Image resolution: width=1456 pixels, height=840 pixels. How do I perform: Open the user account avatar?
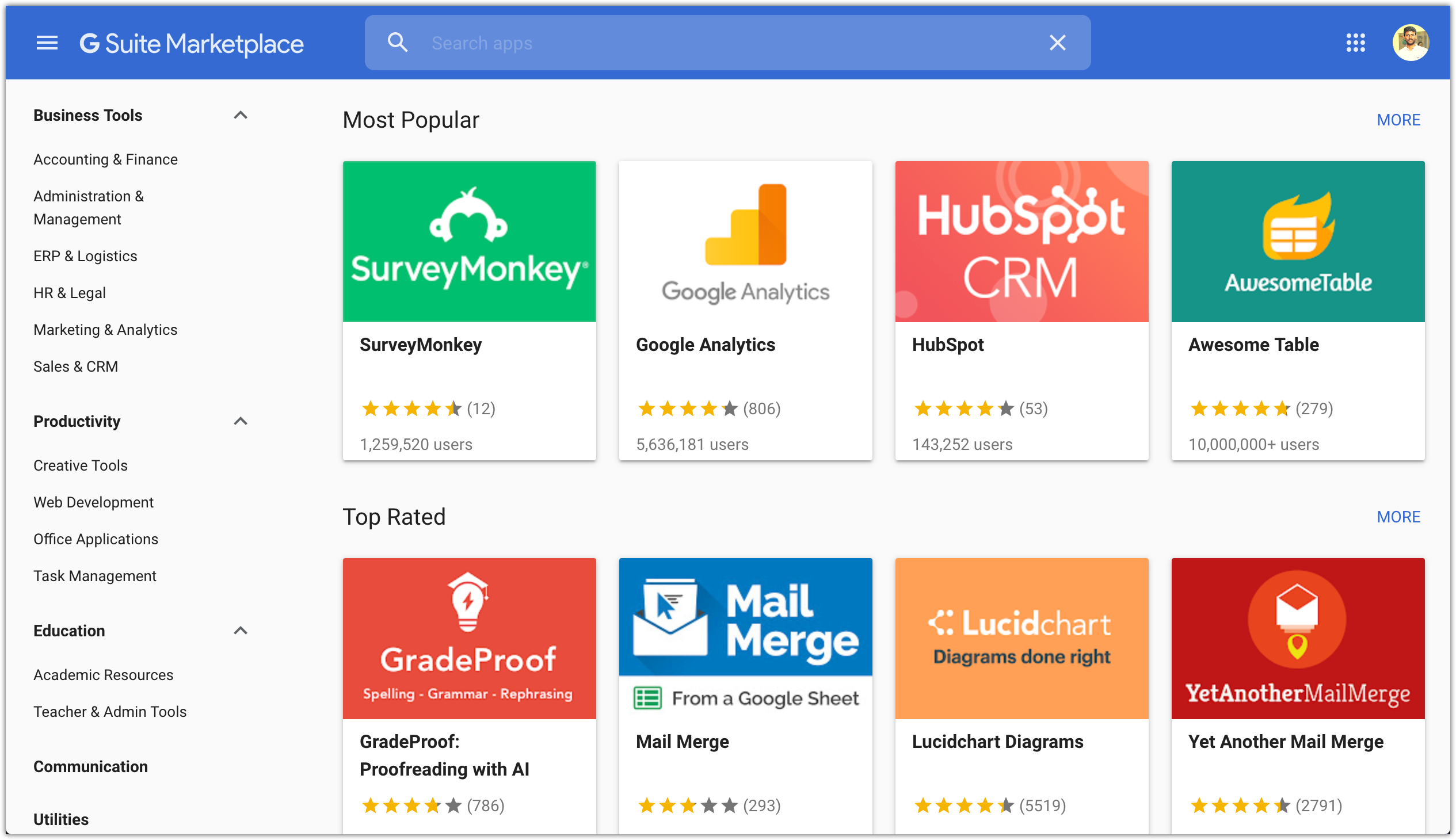(x=1411, y=43)
